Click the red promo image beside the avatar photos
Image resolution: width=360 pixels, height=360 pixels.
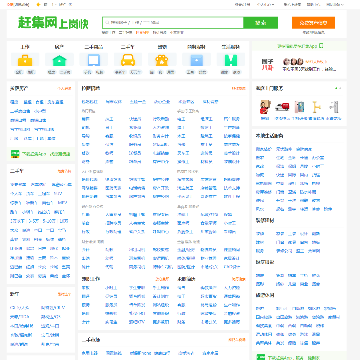pyautogui.click(x=267, y=64)
